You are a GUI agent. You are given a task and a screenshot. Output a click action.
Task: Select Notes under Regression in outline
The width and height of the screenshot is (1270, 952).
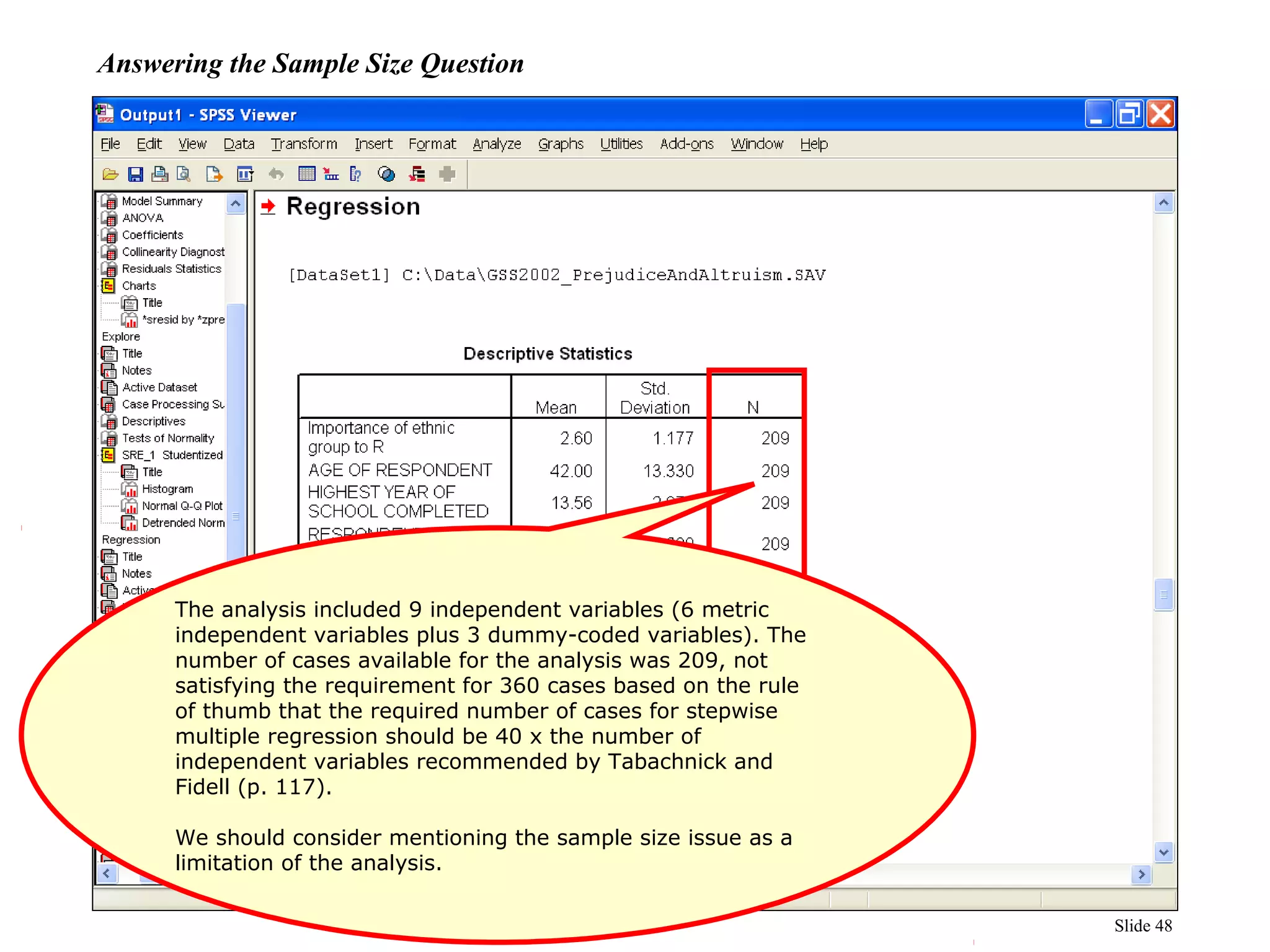point(136,574)
